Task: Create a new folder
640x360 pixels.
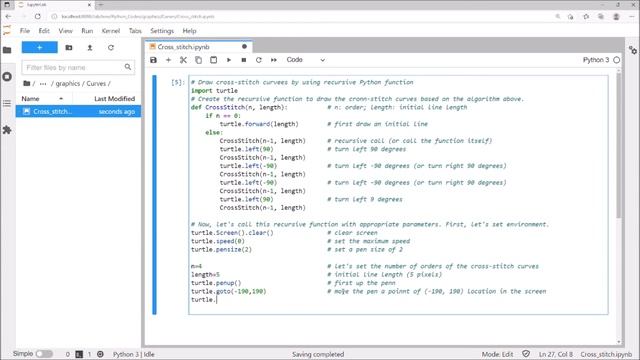Action: click(x=69, y=48)
